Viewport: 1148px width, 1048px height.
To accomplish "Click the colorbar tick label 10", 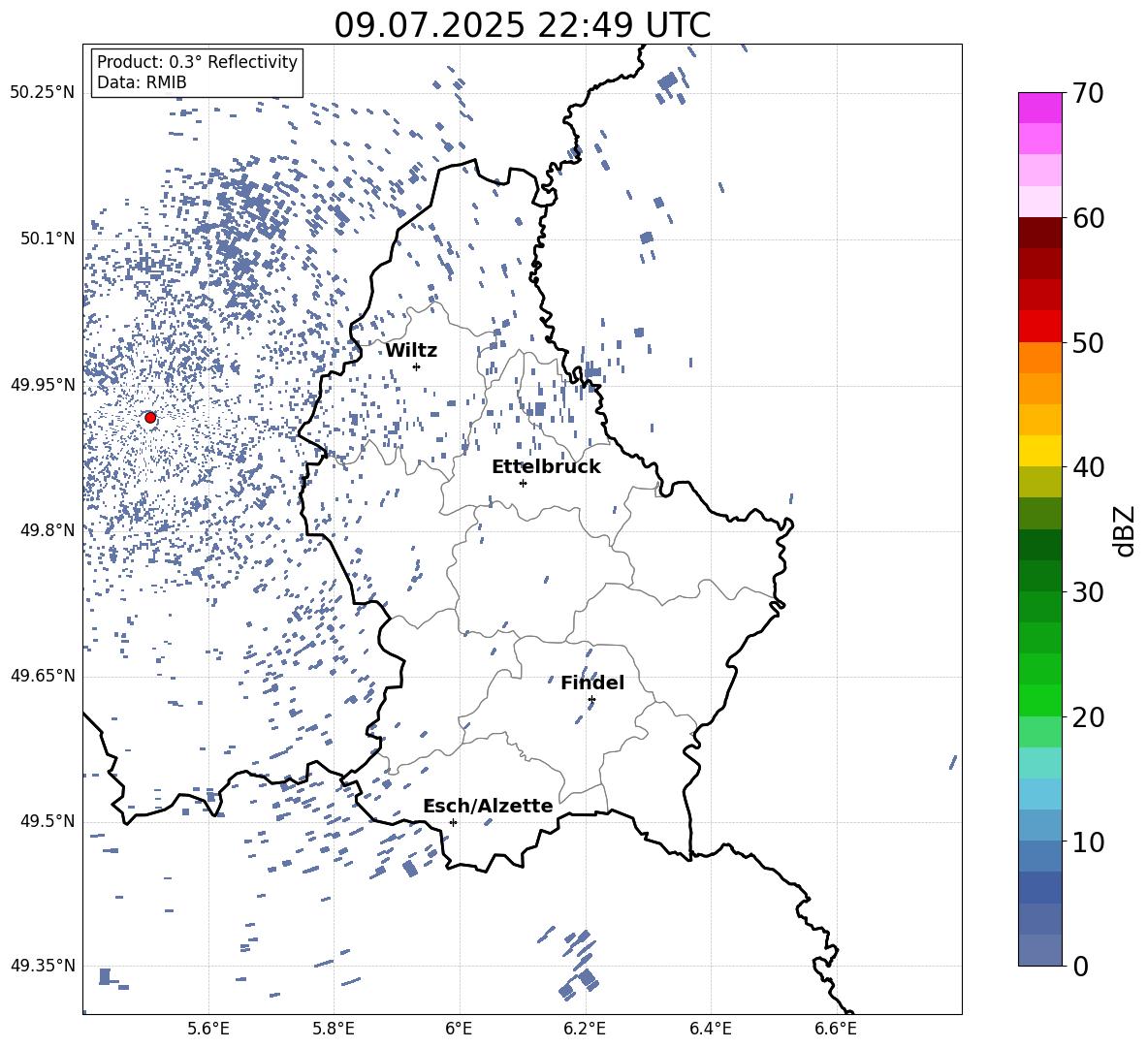I will [1089, 842].
